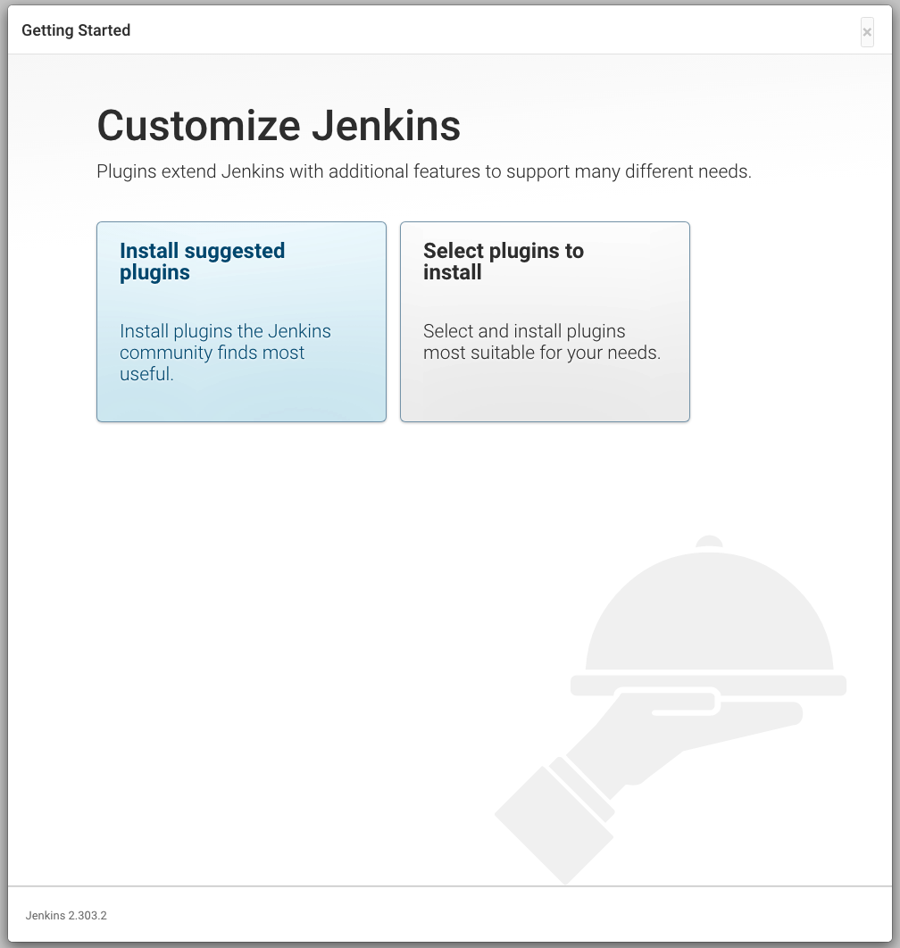
Task: Click the Jenkins 2.303.2 version label
Action: pyautogui.click(x=66, y=915)
